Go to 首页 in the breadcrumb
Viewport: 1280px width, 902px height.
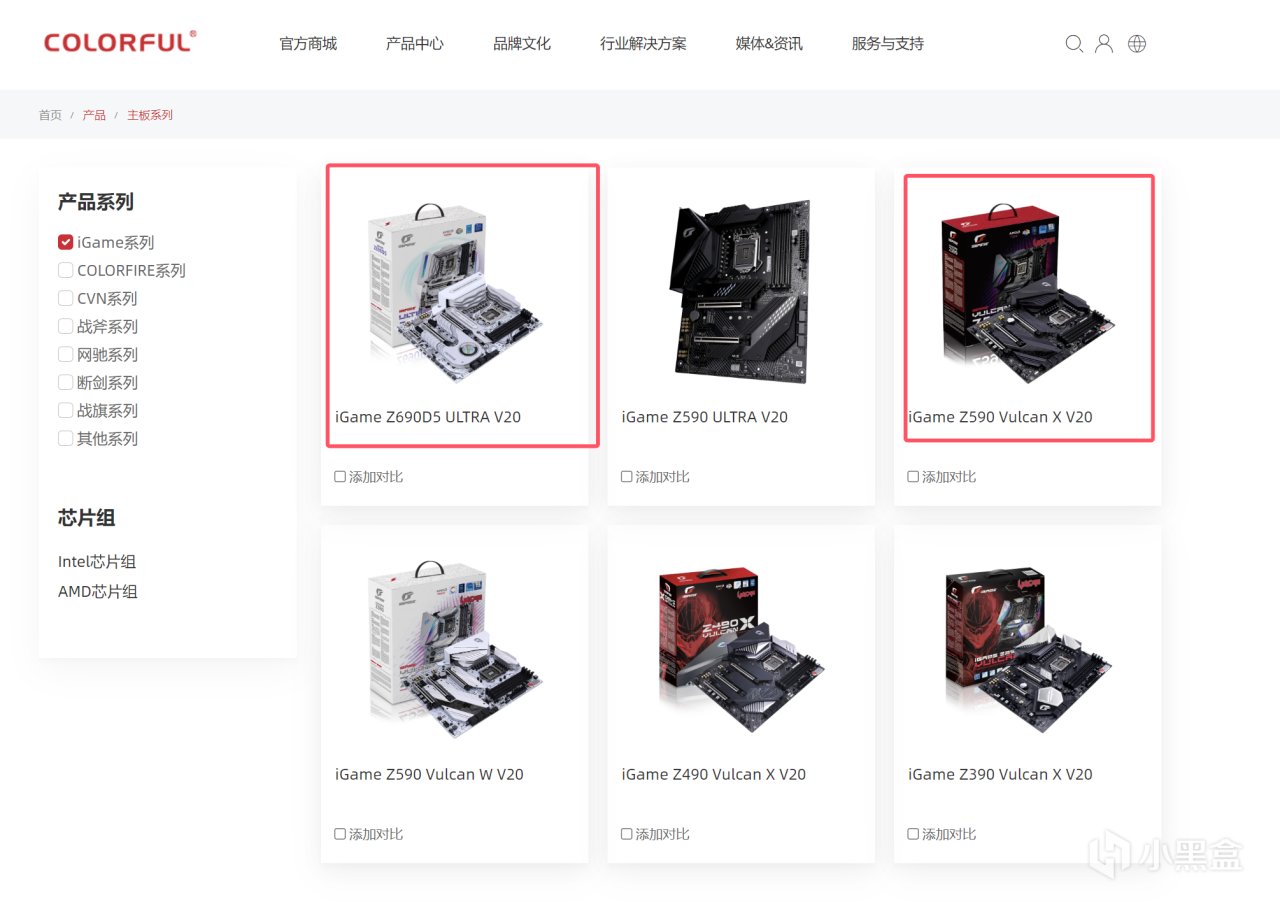pos(50,115)
